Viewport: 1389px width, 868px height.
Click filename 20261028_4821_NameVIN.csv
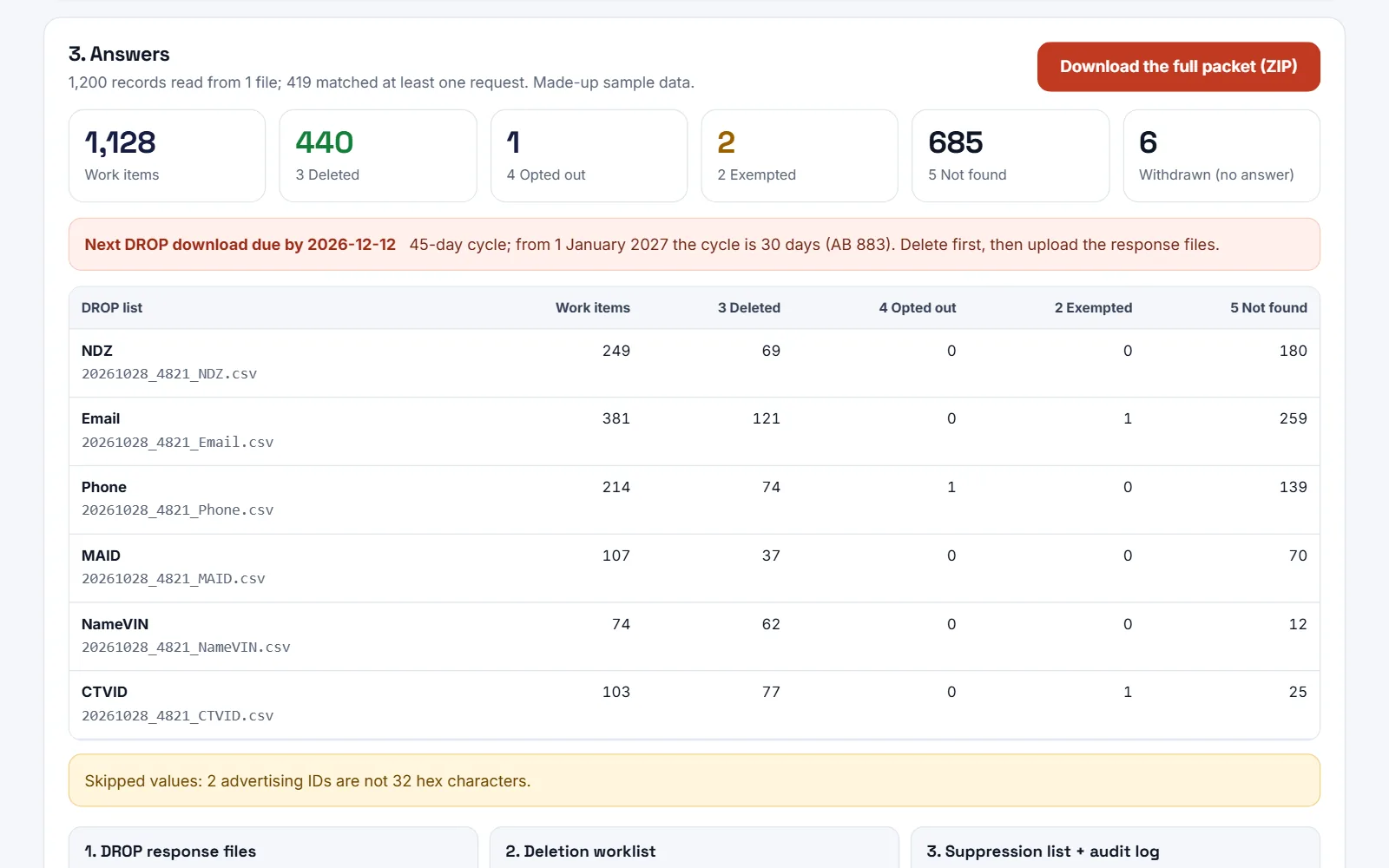pyautogui.click(x=186, y=648)
